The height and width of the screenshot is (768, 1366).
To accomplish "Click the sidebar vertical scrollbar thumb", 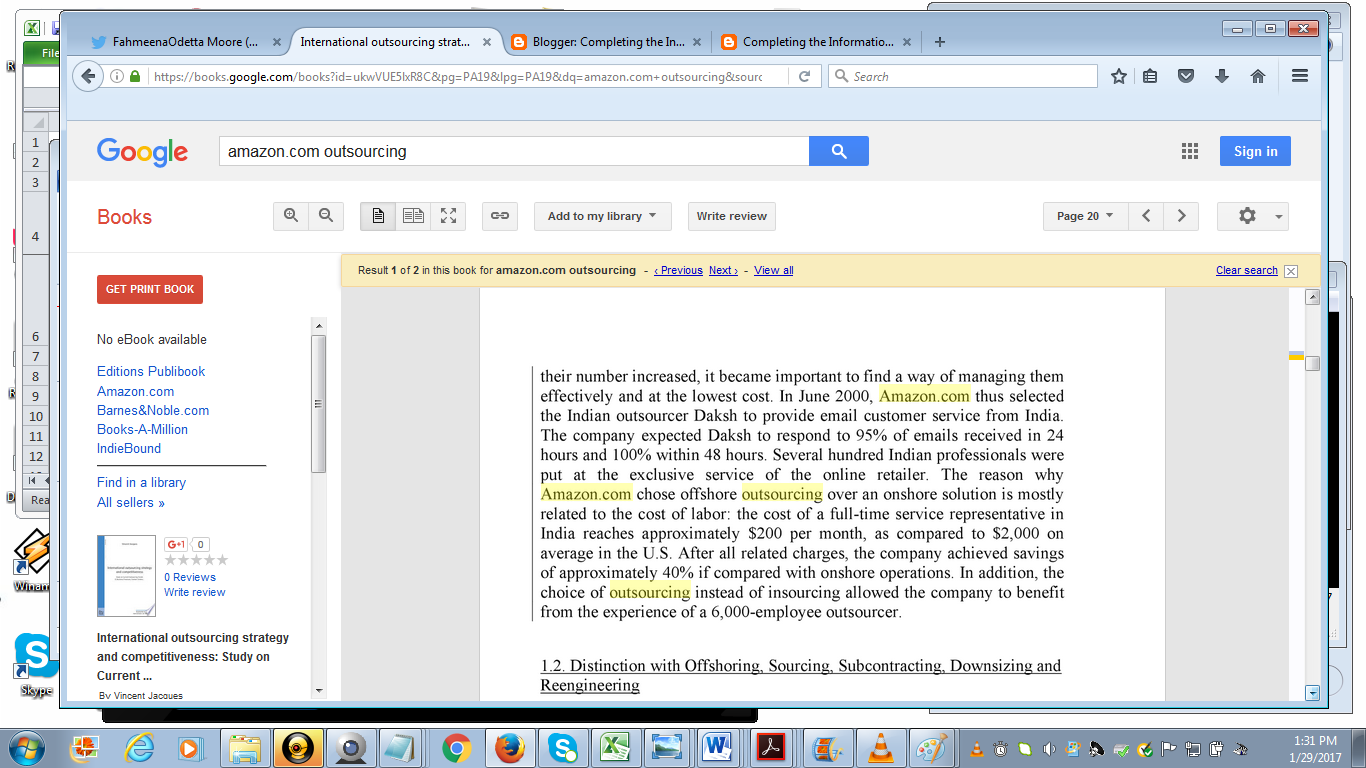I will pyautogui.click(x=318, y=404).
